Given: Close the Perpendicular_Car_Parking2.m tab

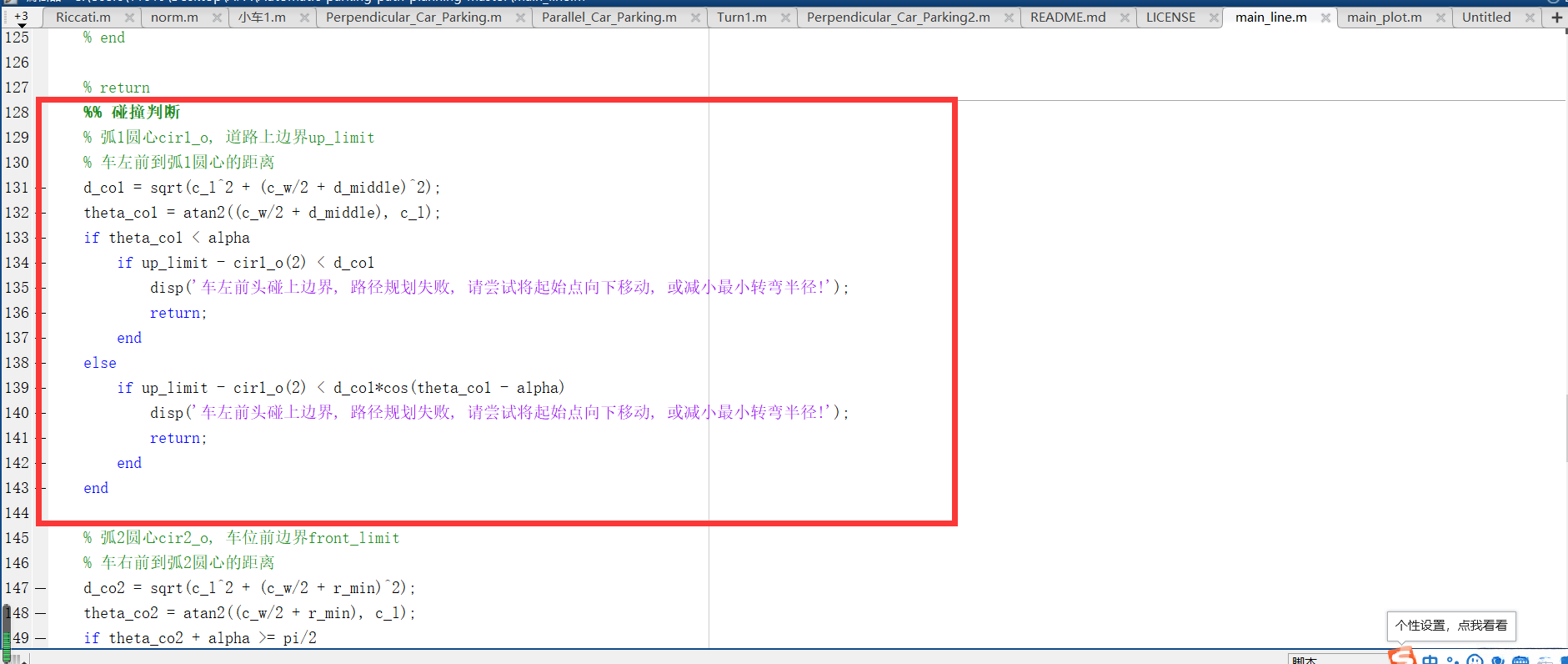Looking at the screenshot, I should tap(1009, 18).
